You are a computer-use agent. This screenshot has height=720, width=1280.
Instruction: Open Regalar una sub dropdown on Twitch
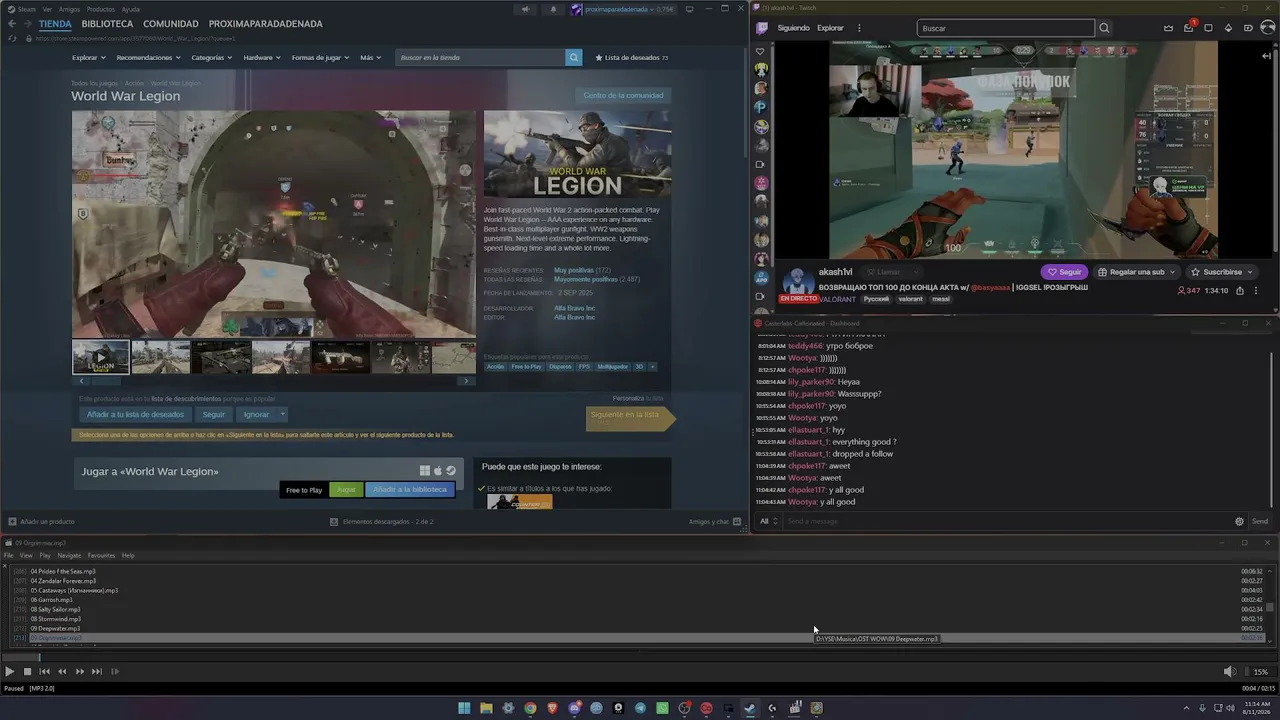coord(1136,272)
